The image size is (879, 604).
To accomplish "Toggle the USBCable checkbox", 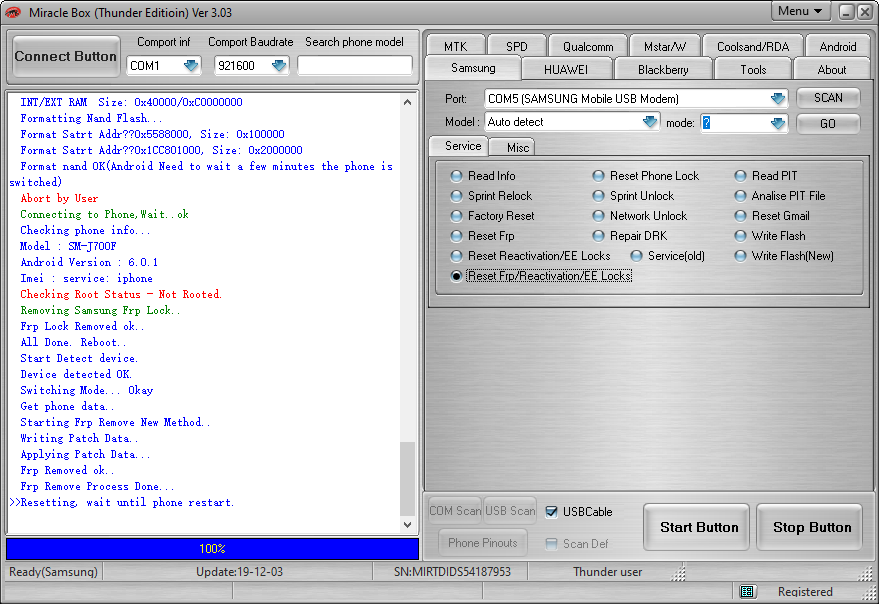I will [552, 512].
